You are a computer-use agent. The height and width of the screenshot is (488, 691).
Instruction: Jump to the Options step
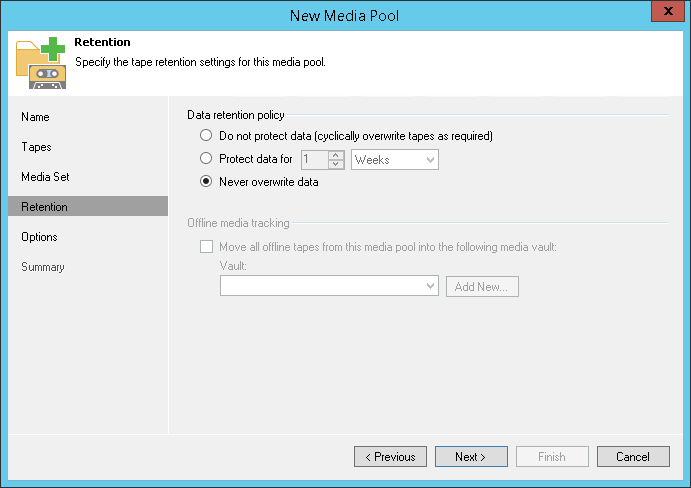[40, 237]
